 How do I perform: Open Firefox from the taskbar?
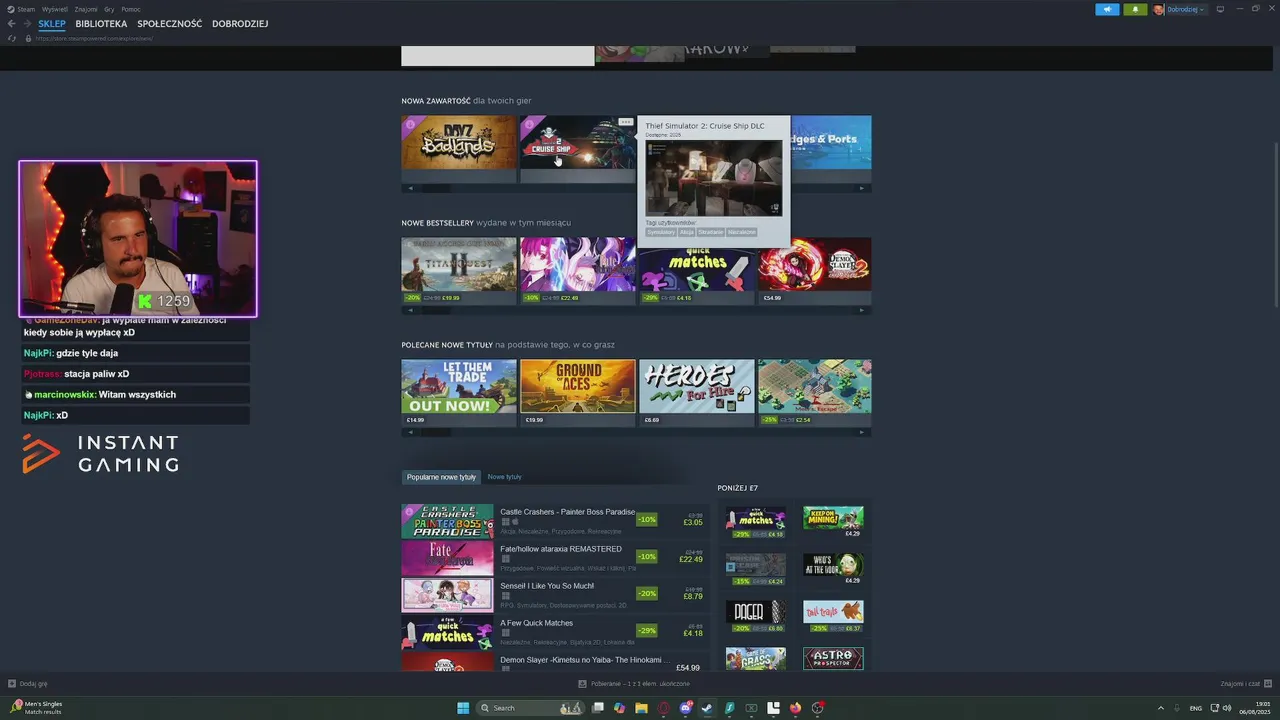pos(796,708)
